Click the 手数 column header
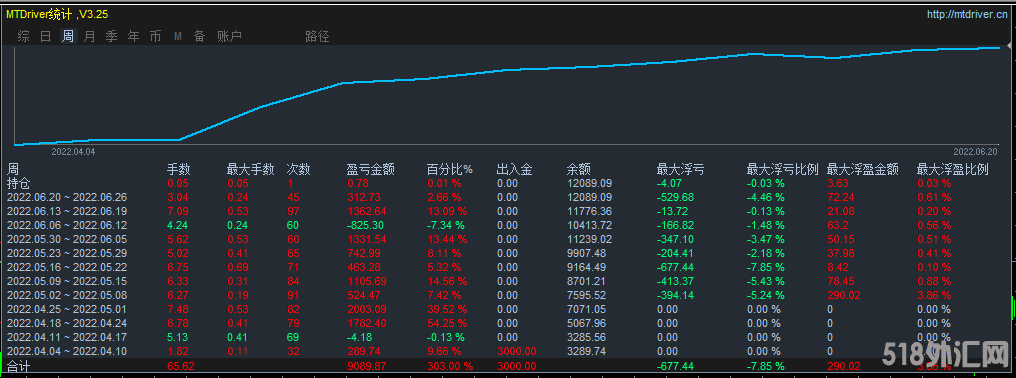 click(x=179, y=170)
